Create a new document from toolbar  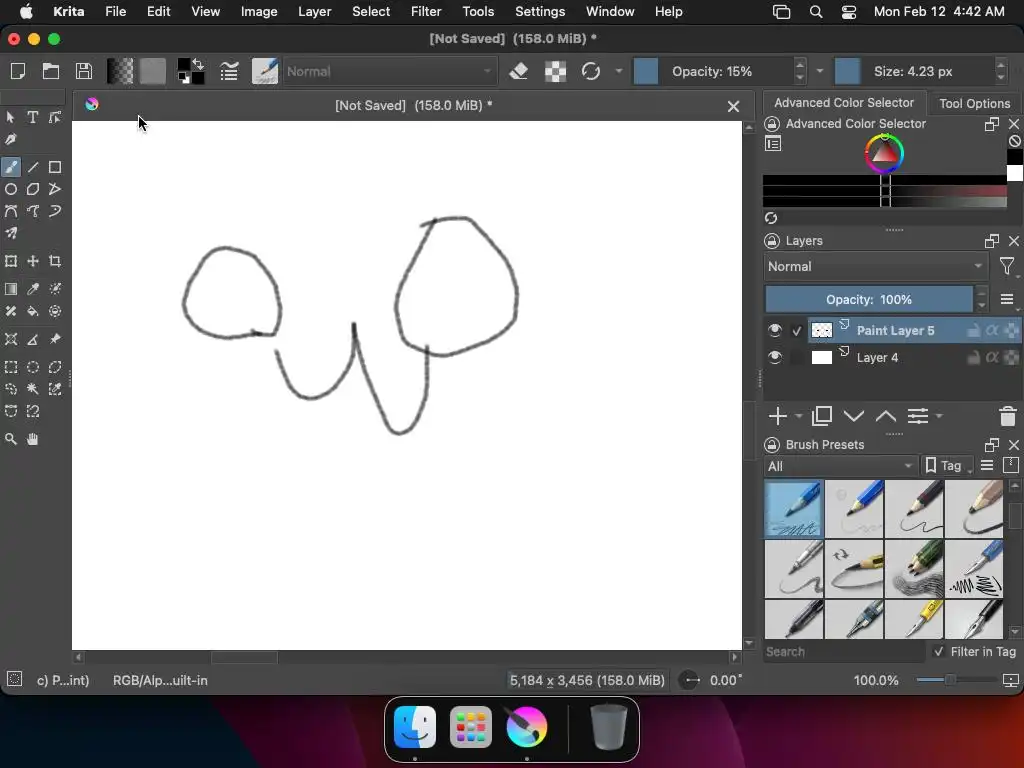[x=18, y=71]
